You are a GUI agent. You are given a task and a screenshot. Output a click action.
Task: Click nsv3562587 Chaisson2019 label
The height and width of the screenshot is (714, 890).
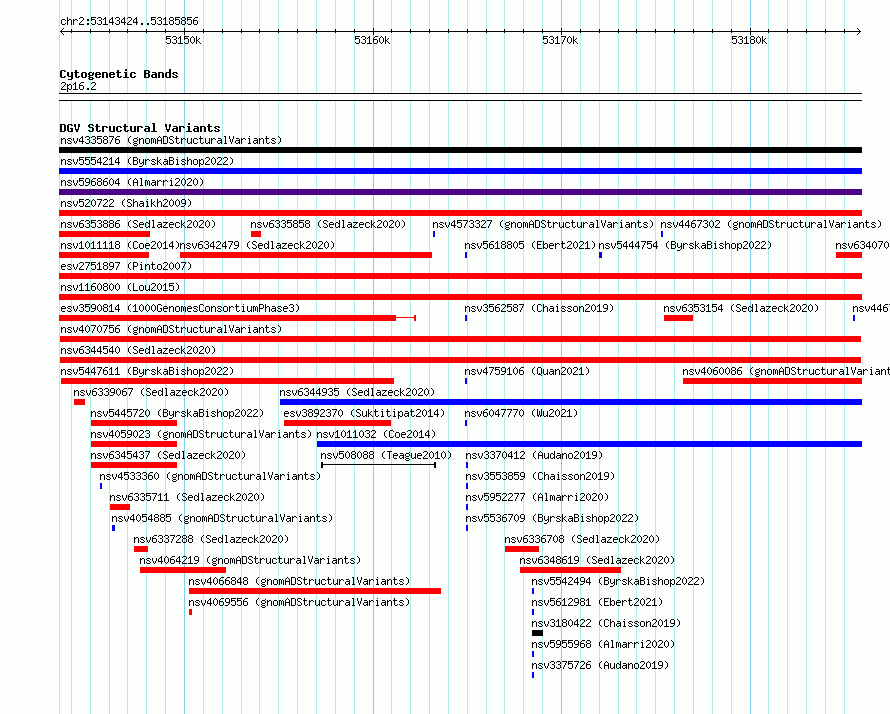tap(539, 308)
